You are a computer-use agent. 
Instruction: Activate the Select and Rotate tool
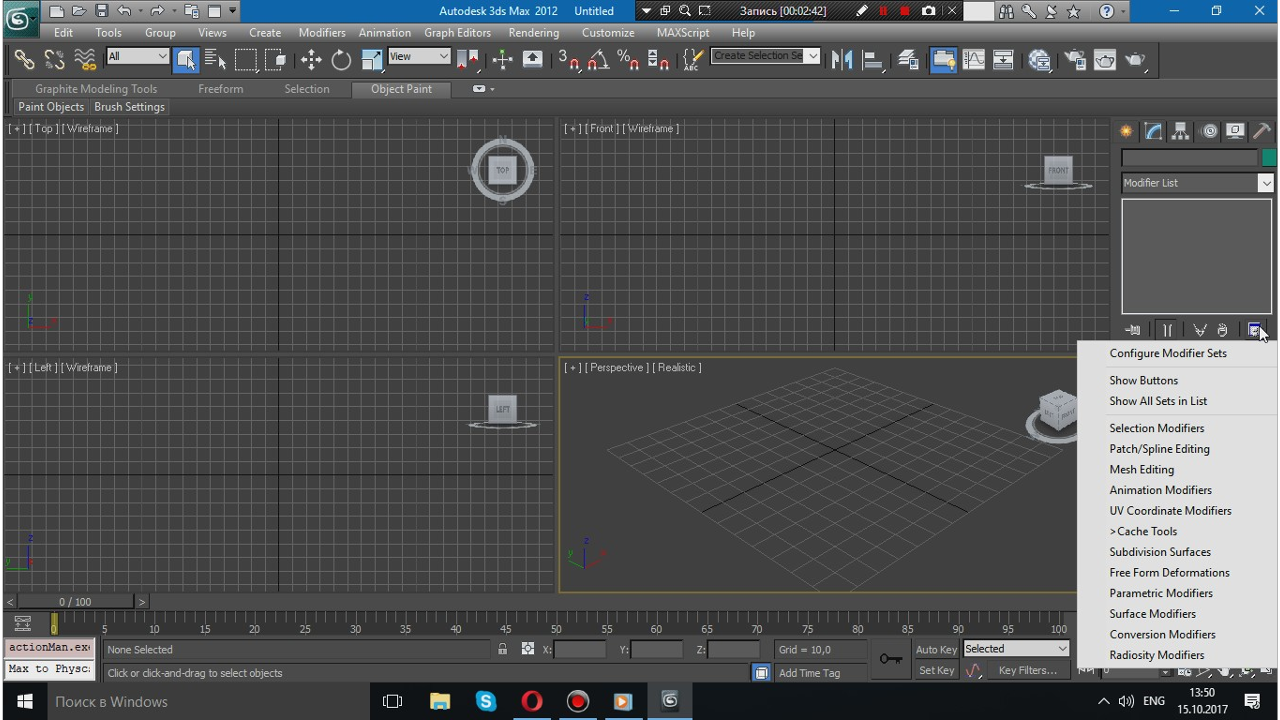(x=341, y=60)
